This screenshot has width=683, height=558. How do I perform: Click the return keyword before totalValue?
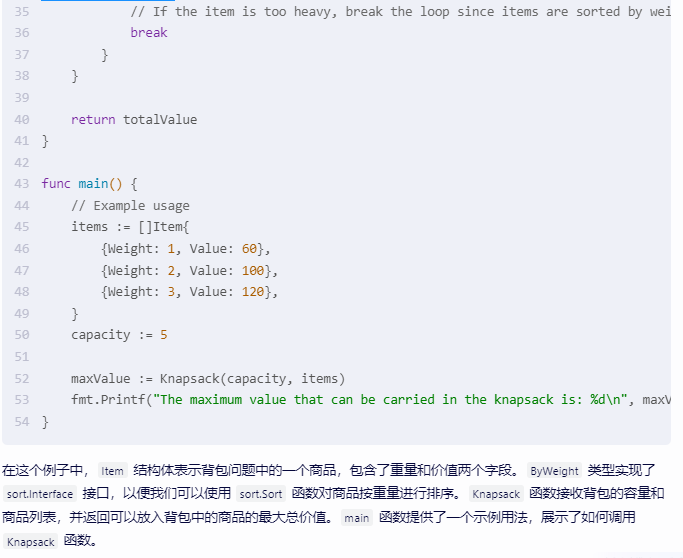tap(93, 119)
